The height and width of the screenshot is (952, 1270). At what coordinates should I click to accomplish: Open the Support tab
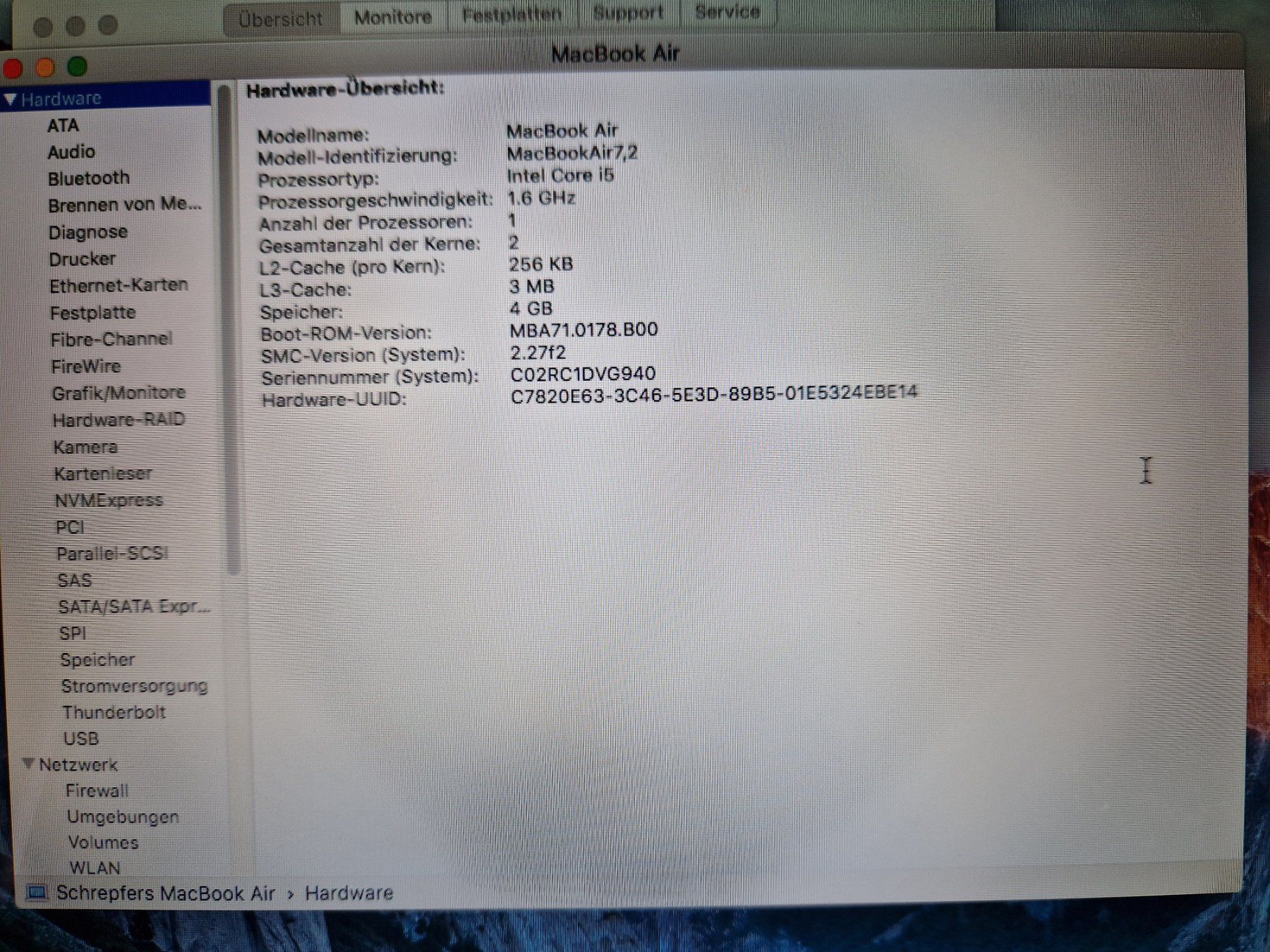(628, 13)
